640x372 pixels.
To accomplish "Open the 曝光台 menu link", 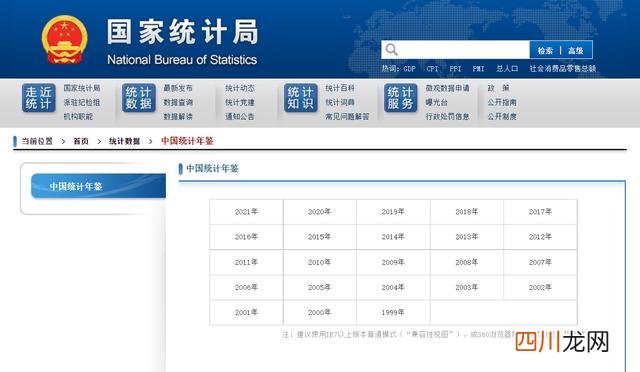I will (436, 102).
